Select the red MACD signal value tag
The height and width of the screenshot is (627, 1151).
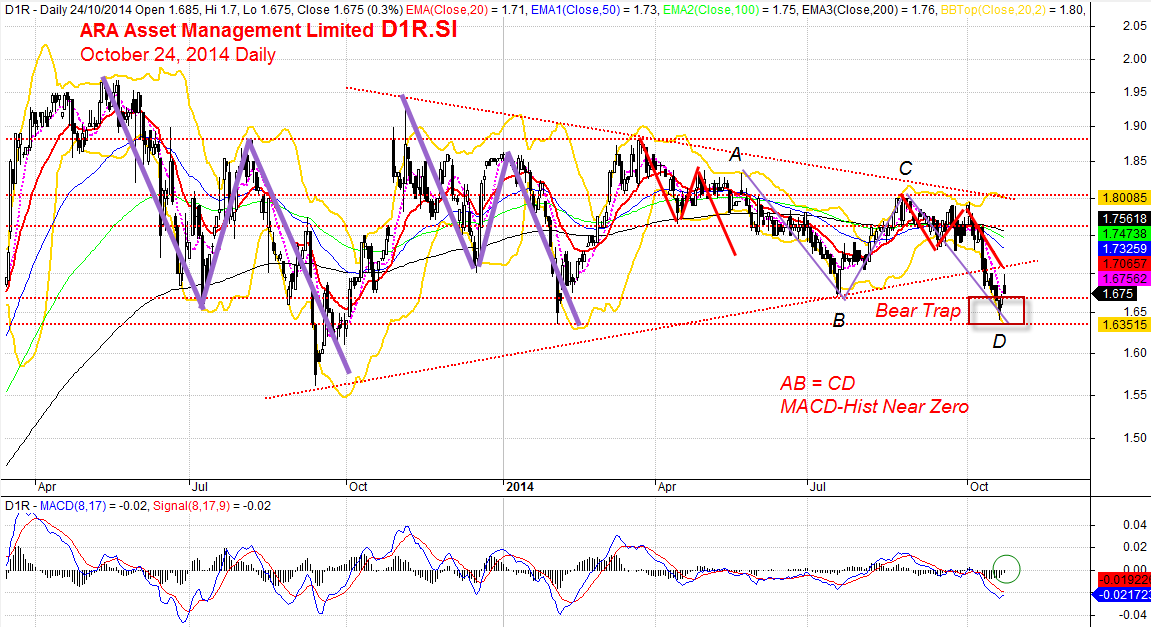pos(1124,580)
